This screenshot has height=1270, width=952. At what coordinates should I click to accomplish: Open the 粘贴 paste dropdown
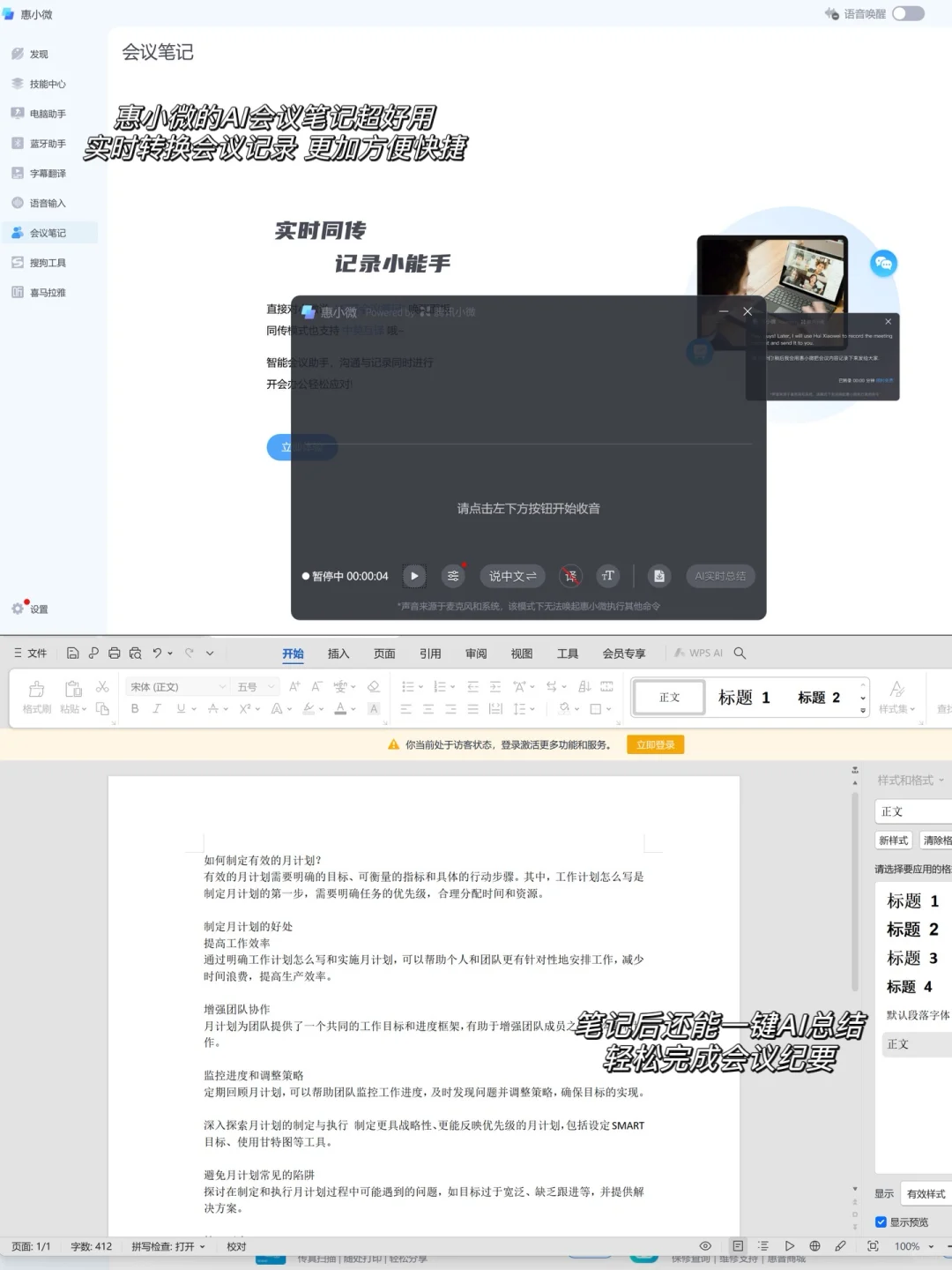click(x=73, y=709)
